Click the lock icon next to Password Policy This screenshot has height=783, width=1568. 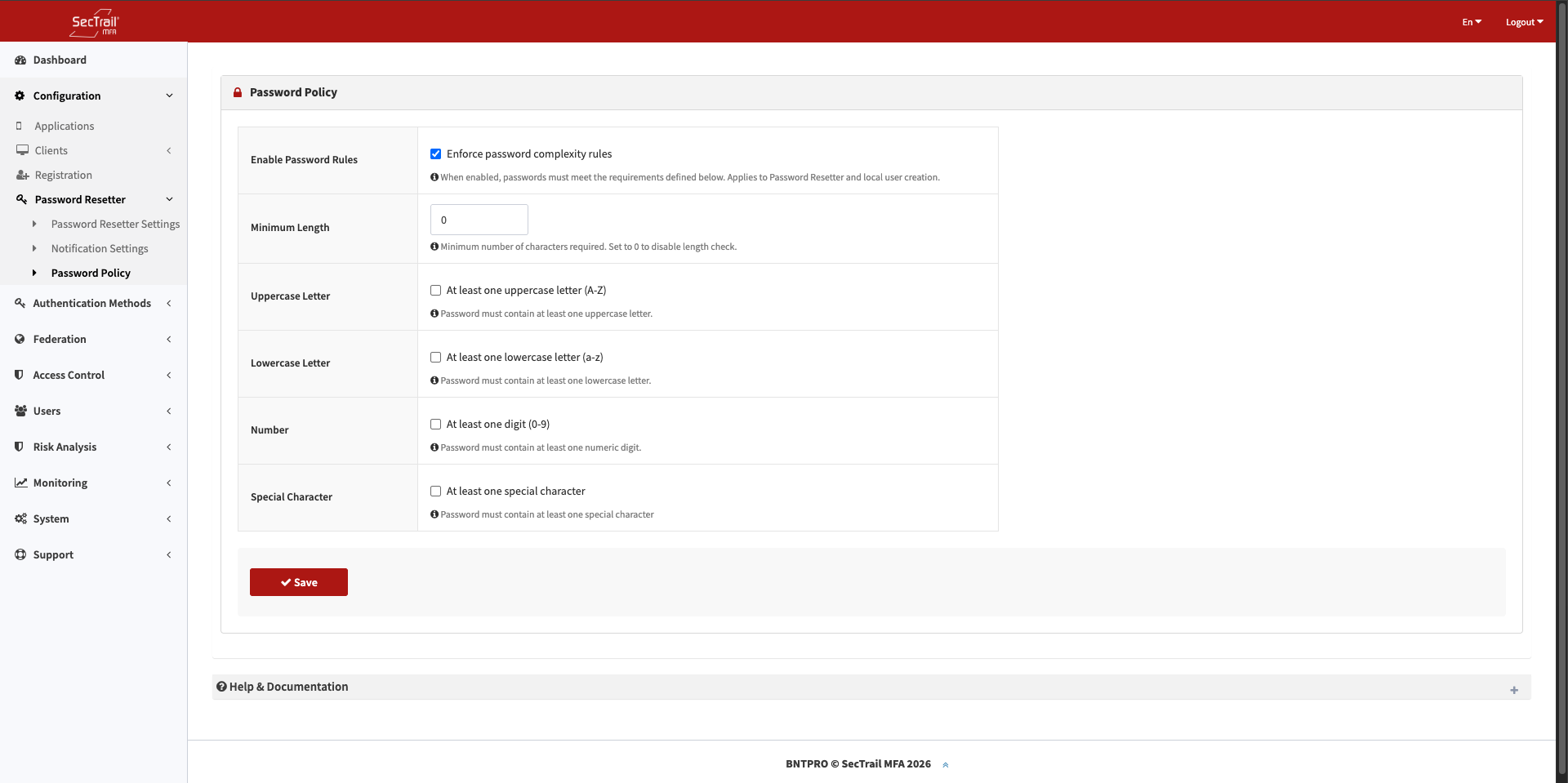pos(237,92)
